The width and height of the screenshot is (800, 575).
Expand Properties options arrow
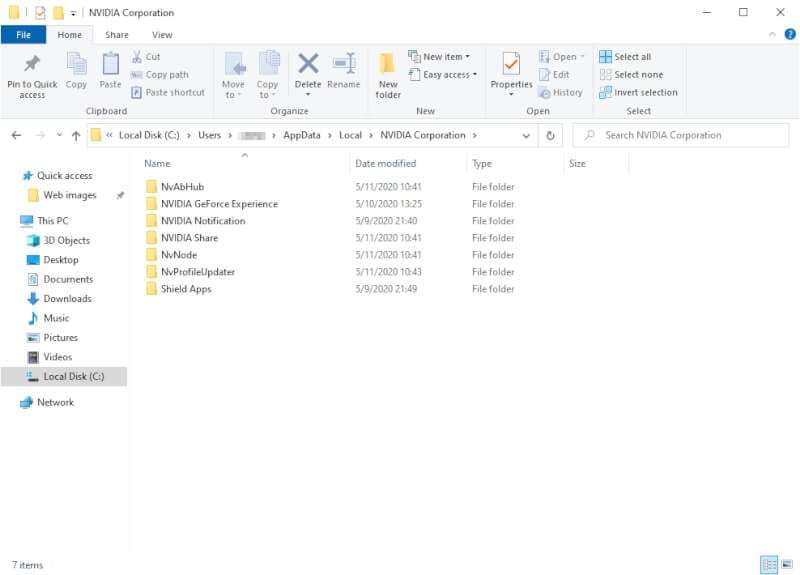coord(511,94)
